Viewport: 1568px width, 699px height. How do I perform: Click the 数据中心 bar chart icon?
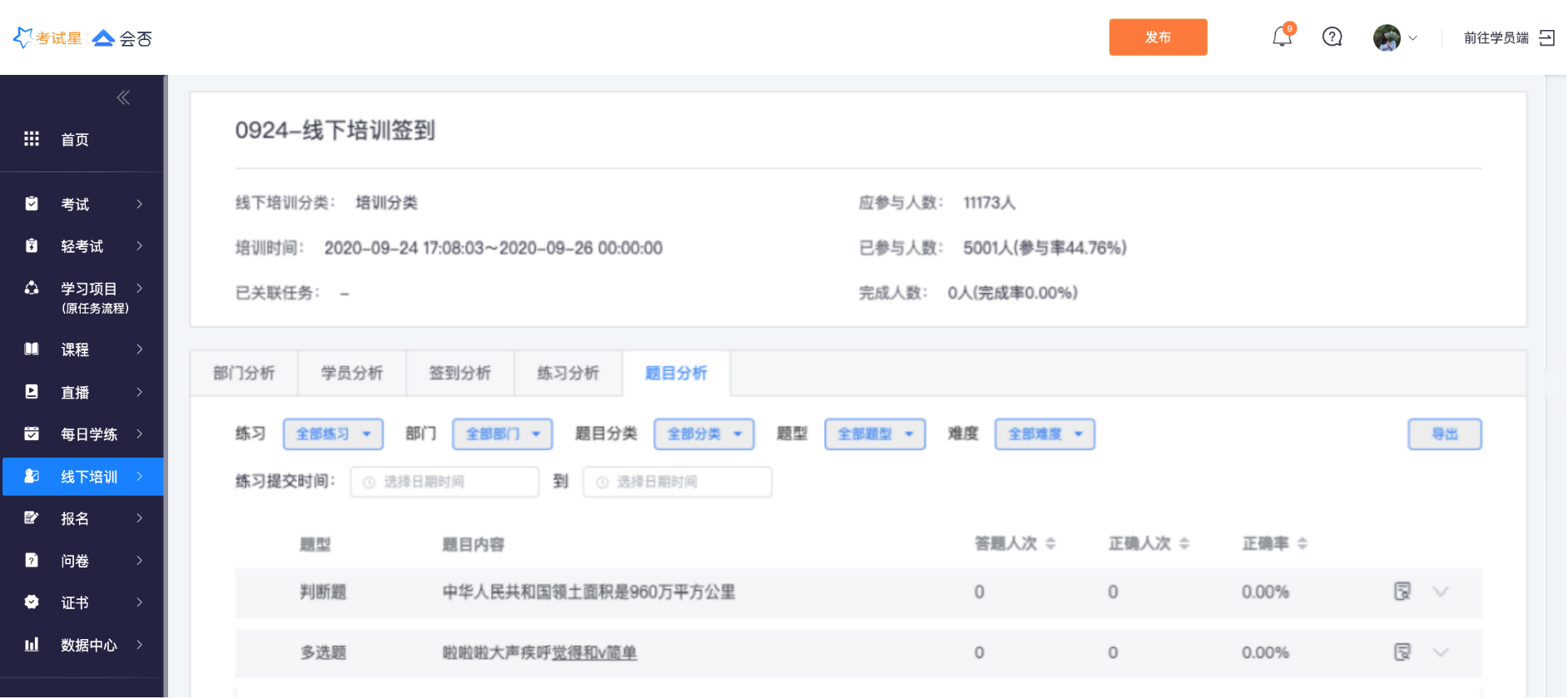pos(32,644)
